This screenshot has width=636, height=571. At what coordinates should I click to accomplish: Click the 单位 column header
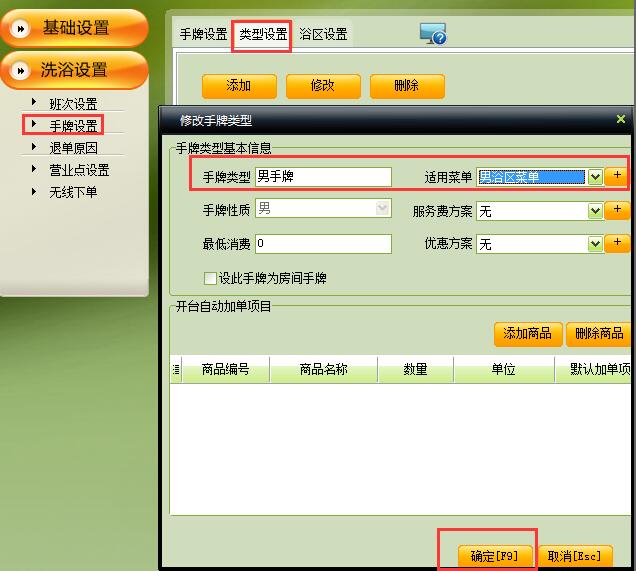click(x=504, y=369)
